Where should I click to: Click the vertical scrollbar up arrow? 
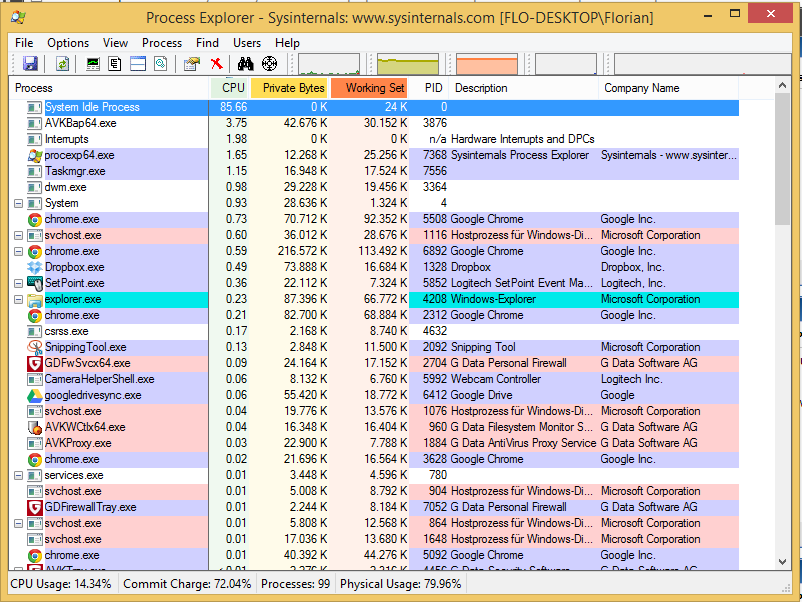[783, 85]
